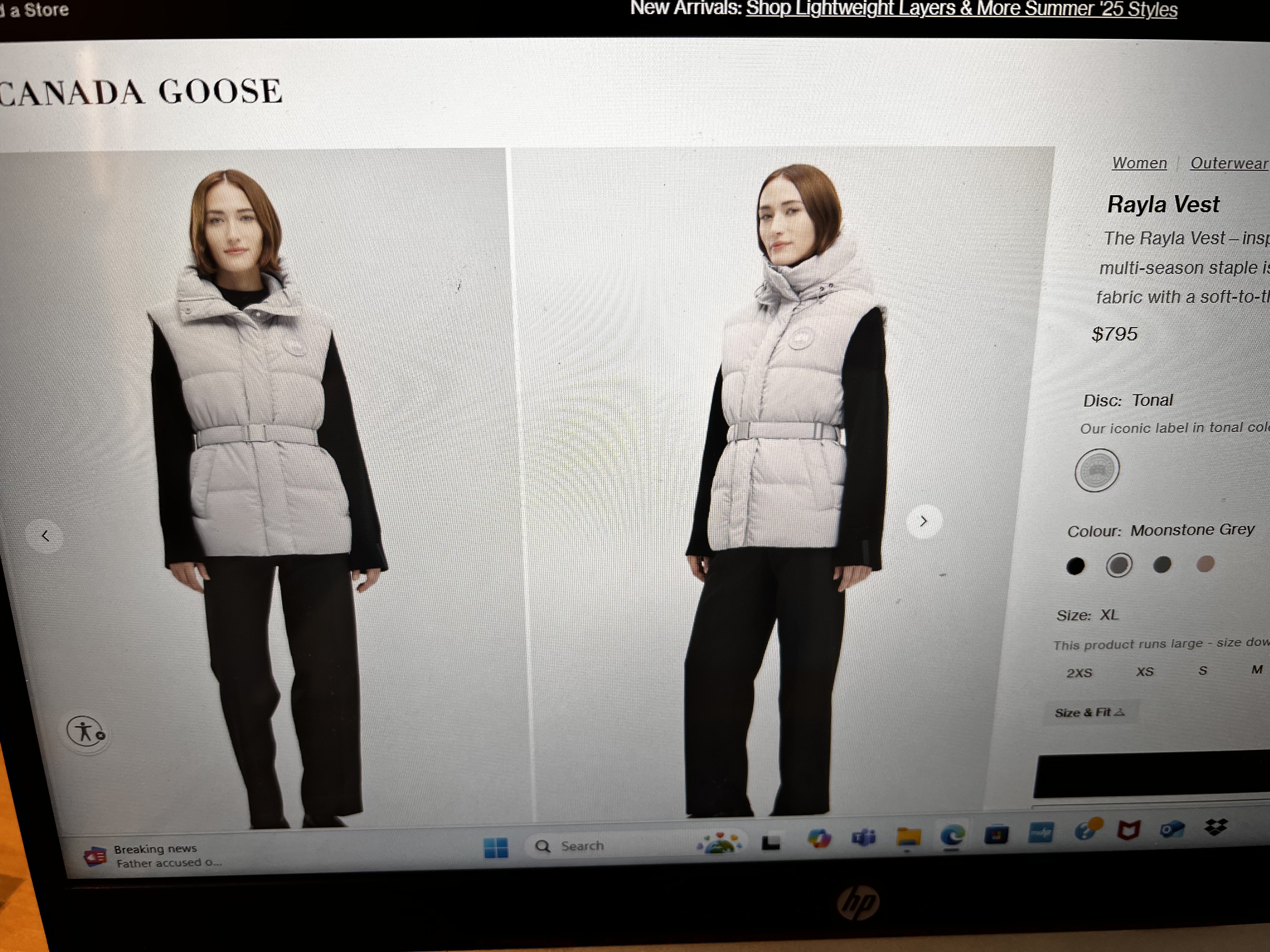
Task: Open File Explorer from the taskbar
Action: coord(908,837)
